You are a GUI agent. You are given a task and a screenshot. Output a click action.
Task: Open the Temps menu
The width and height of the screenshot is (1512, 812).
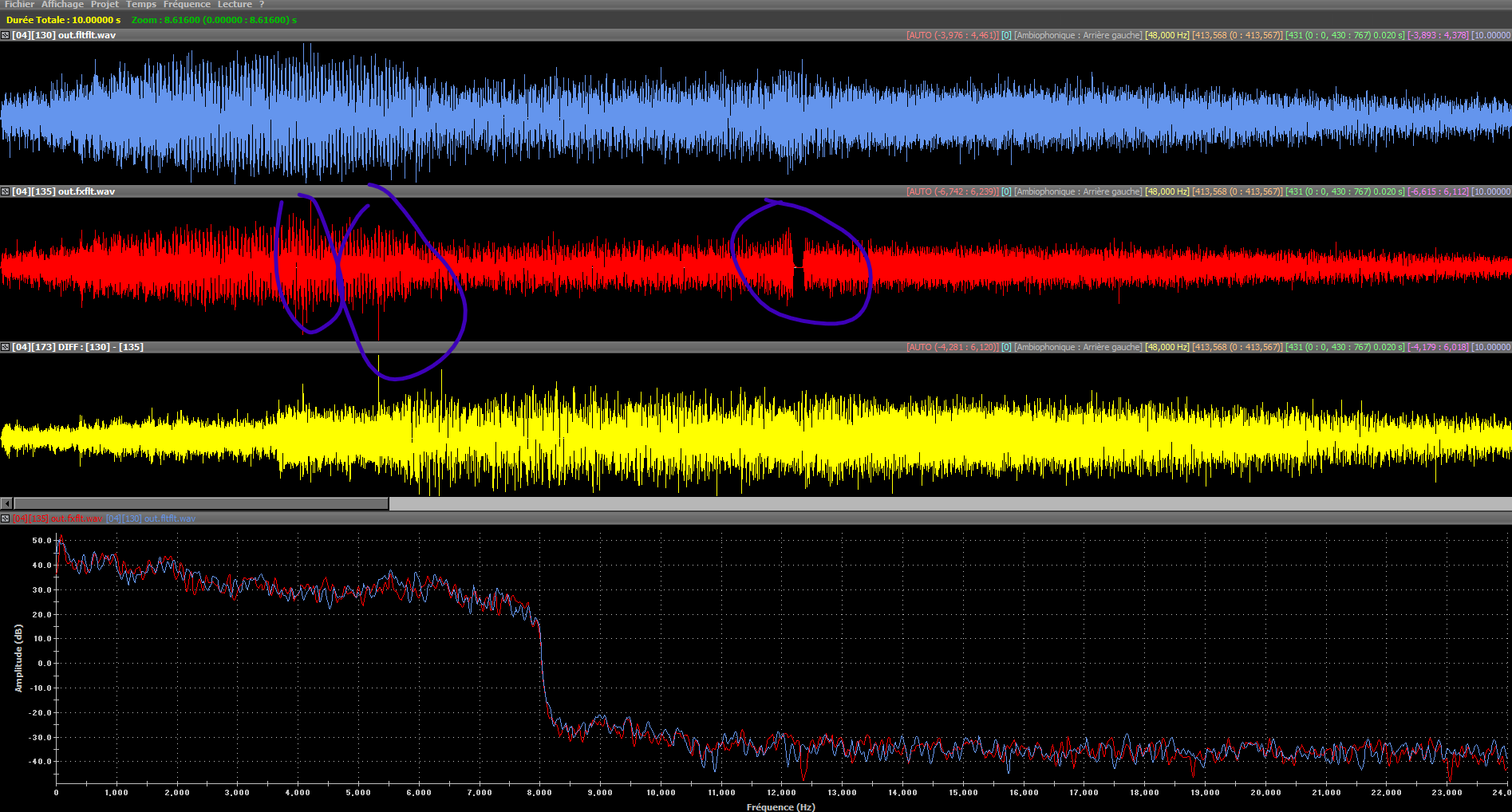click(141, 5)
